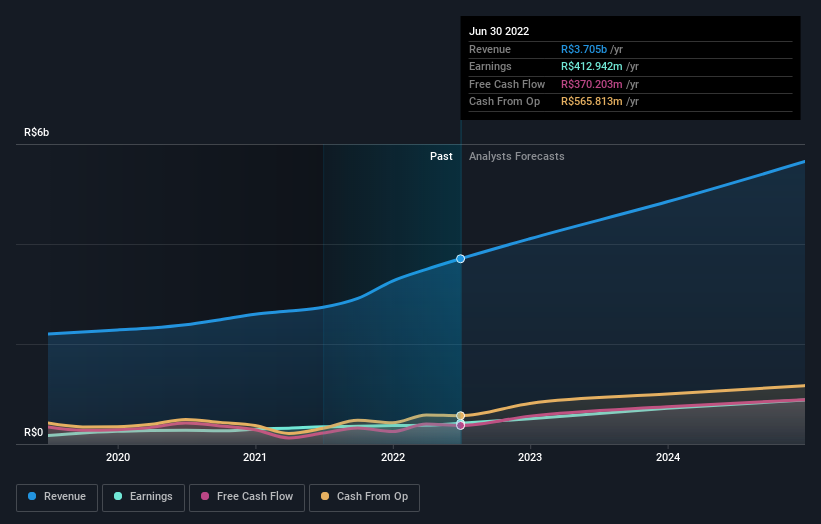Click the 2024 x-axis label
This screenshot has width=821, height=524.
668,457
